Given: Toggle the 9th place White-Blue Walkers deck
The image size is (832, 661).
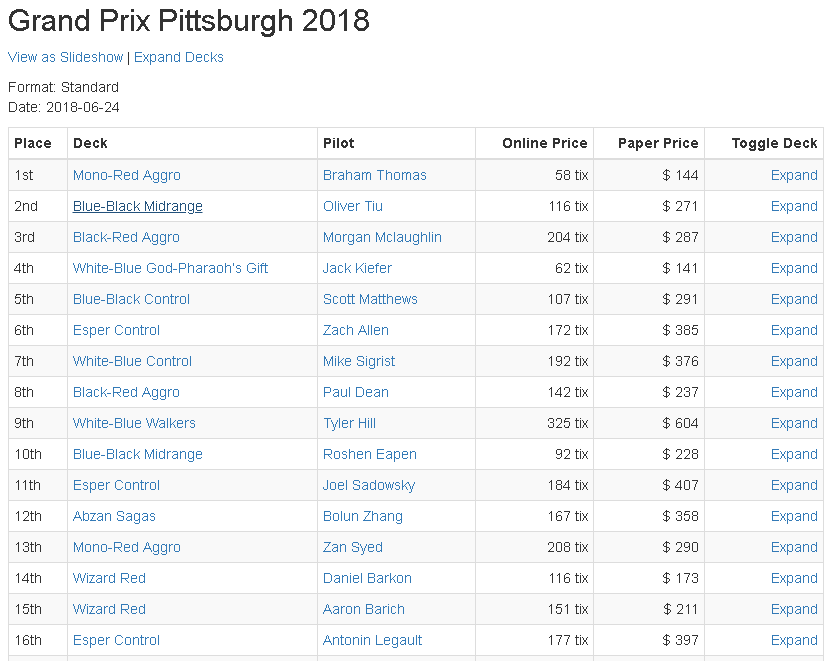Looking at the screenshot, I should tap(794, 423).
